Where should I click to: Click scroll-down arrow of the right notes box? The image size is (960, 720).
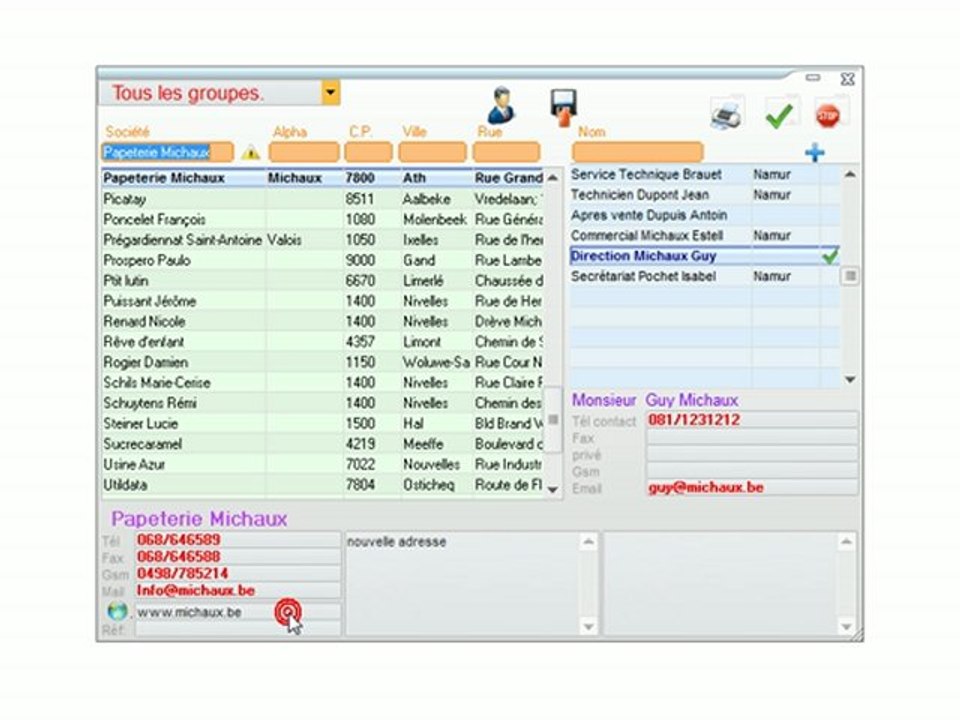tap(846, 626)
